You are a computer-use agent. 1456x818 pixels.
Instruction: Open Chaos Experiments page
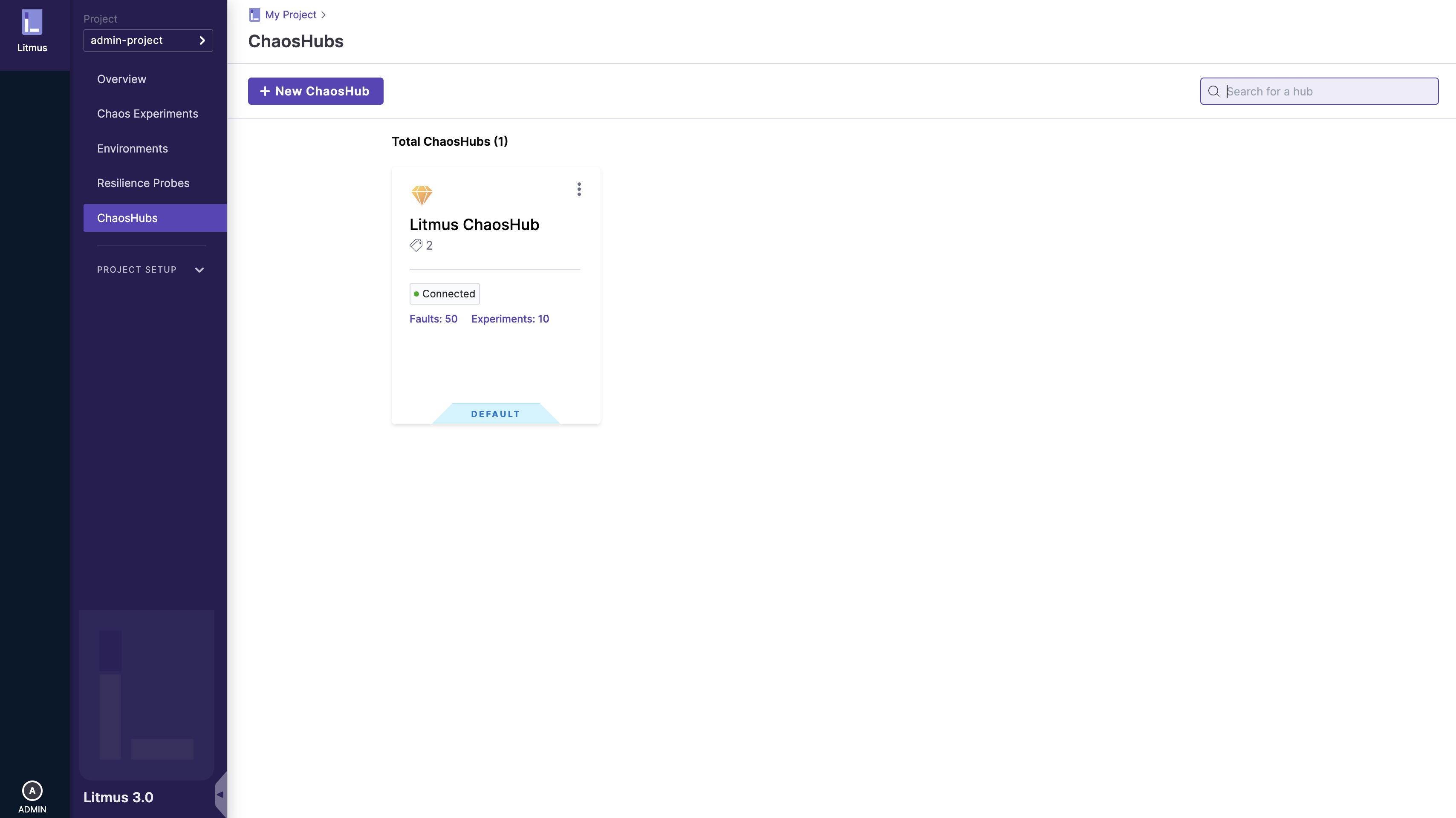147,114
